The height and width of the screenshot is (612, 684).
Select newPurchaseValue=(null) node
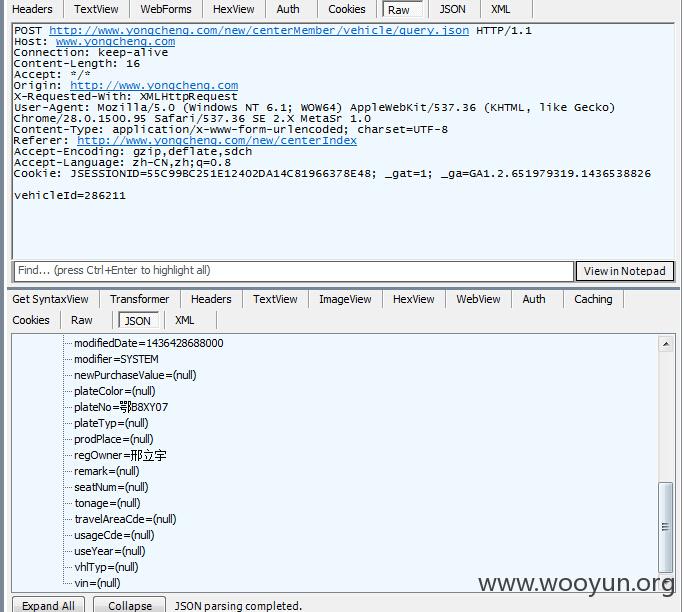135,375
